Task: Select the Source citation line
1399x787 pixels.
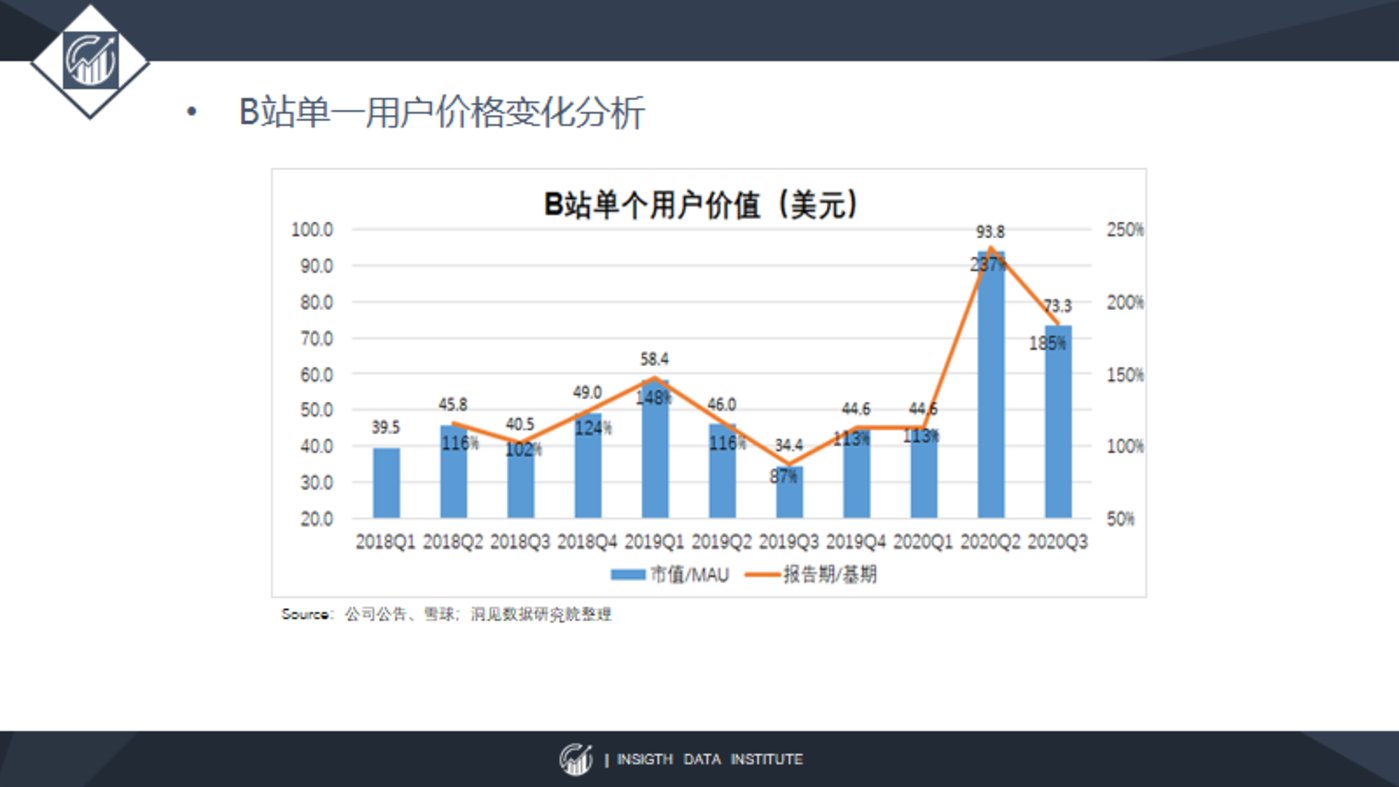Action: tap(446, 614)
